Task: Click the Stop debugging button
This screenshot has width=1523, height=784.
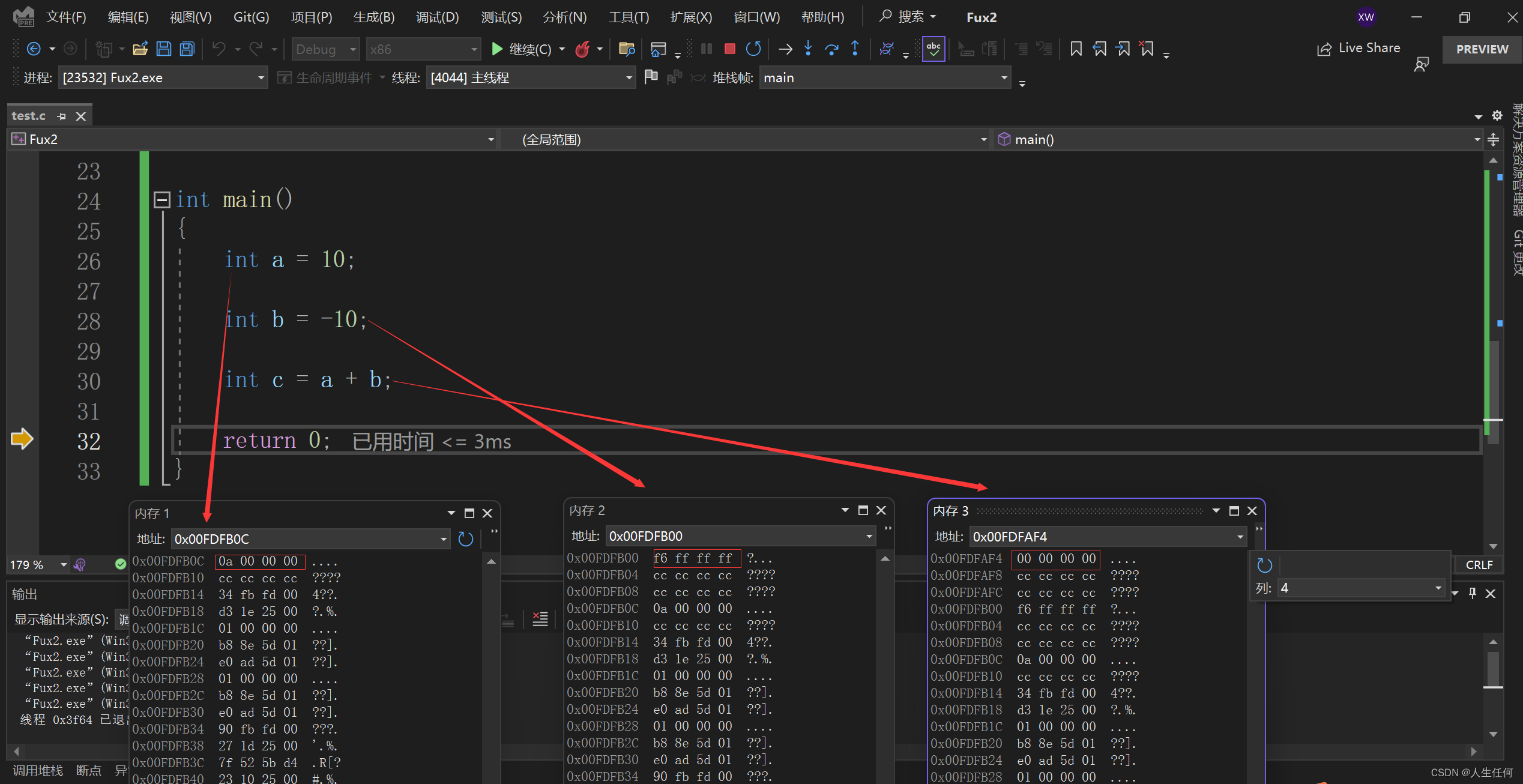Action: point(730,49)
